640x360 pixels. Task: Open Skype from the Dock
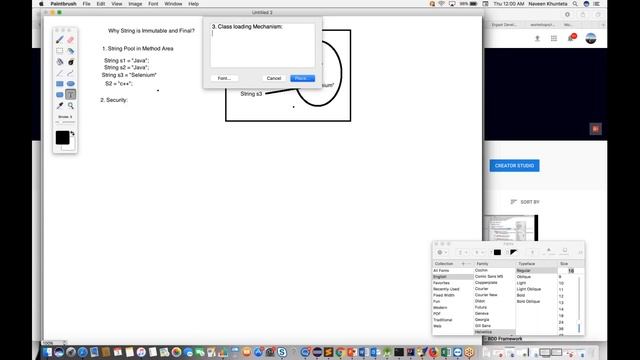(282, 352)
